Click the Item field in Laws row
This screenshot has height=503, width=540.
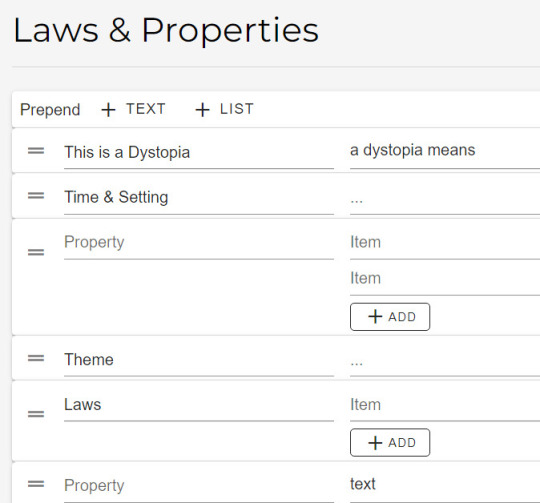point(445,405)
